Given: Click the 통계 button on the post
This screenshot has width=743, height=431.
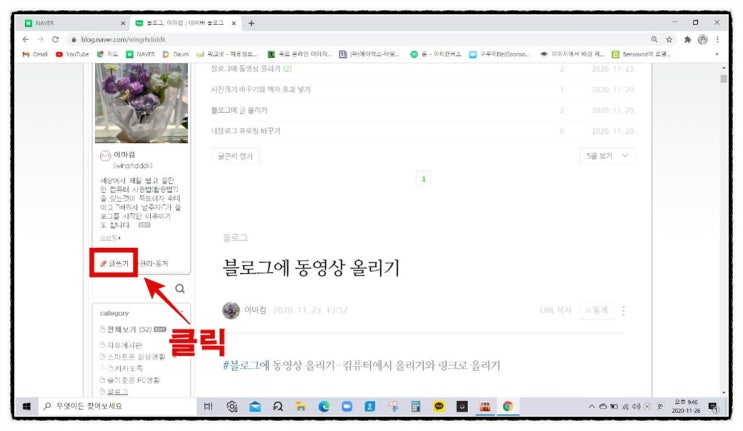Looking at the screenshot, I should tap(597, 310).
